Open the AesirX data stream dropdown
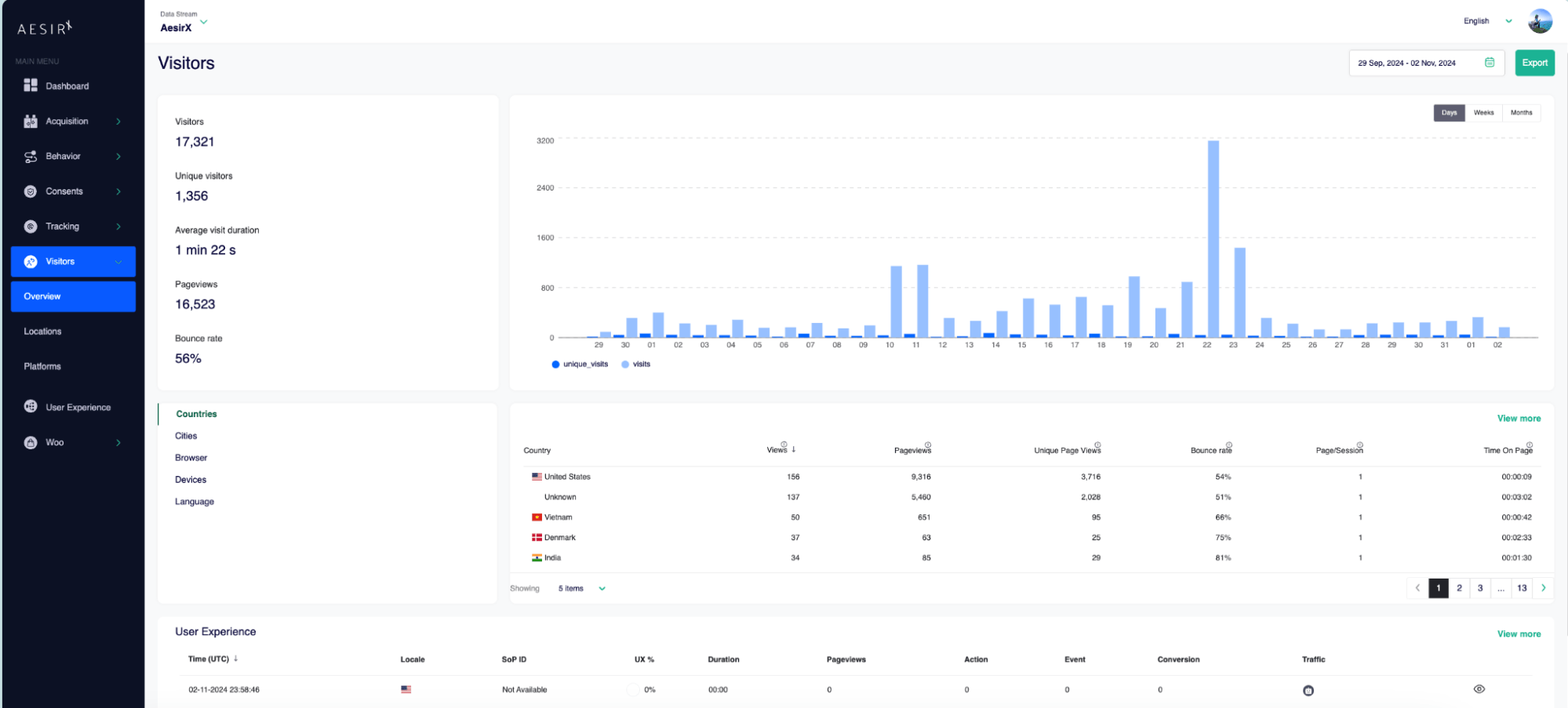The height and width of the screenshot is (708, 1568). click(x=182, y=27)
